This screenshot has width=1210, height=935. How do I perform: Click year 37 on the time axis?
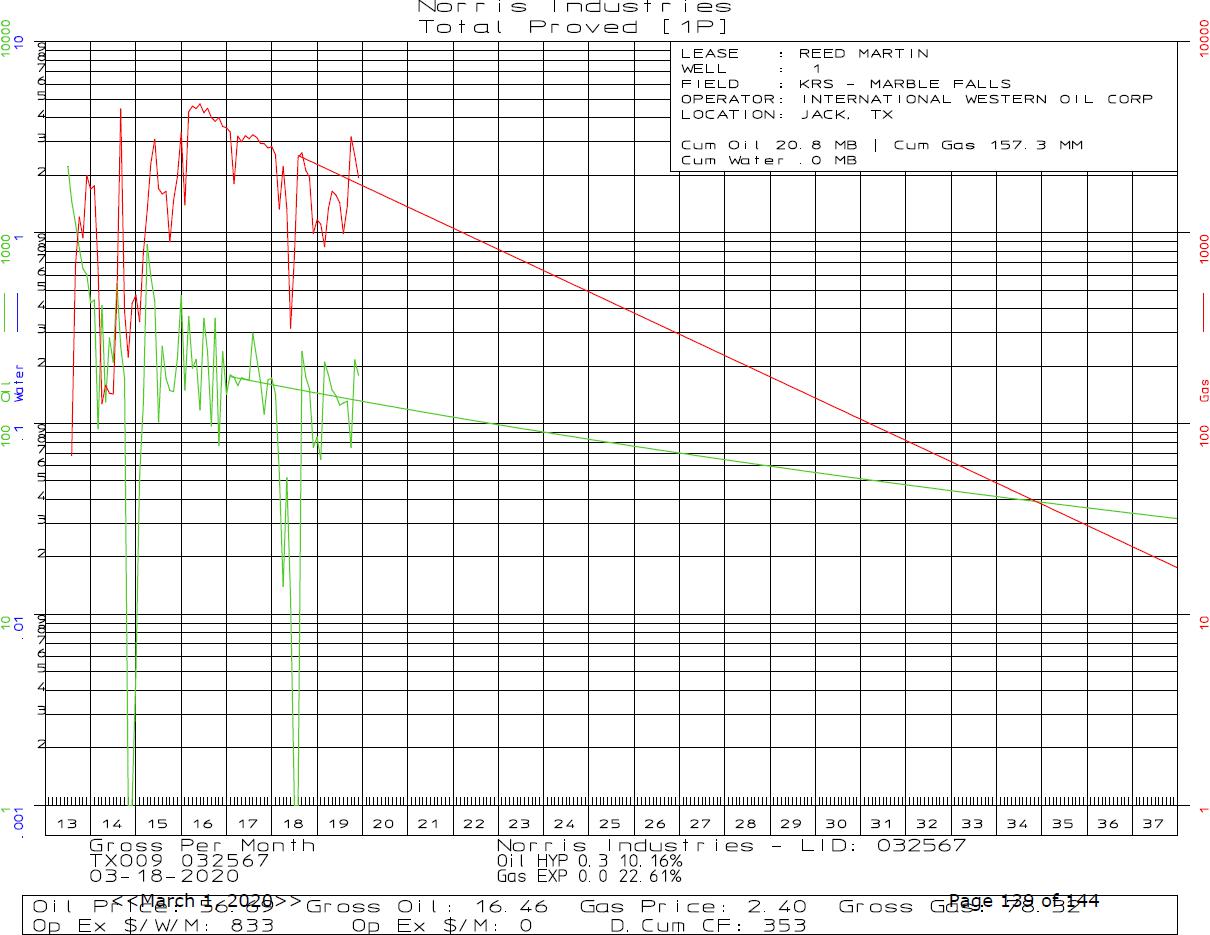pos(1153,823)
